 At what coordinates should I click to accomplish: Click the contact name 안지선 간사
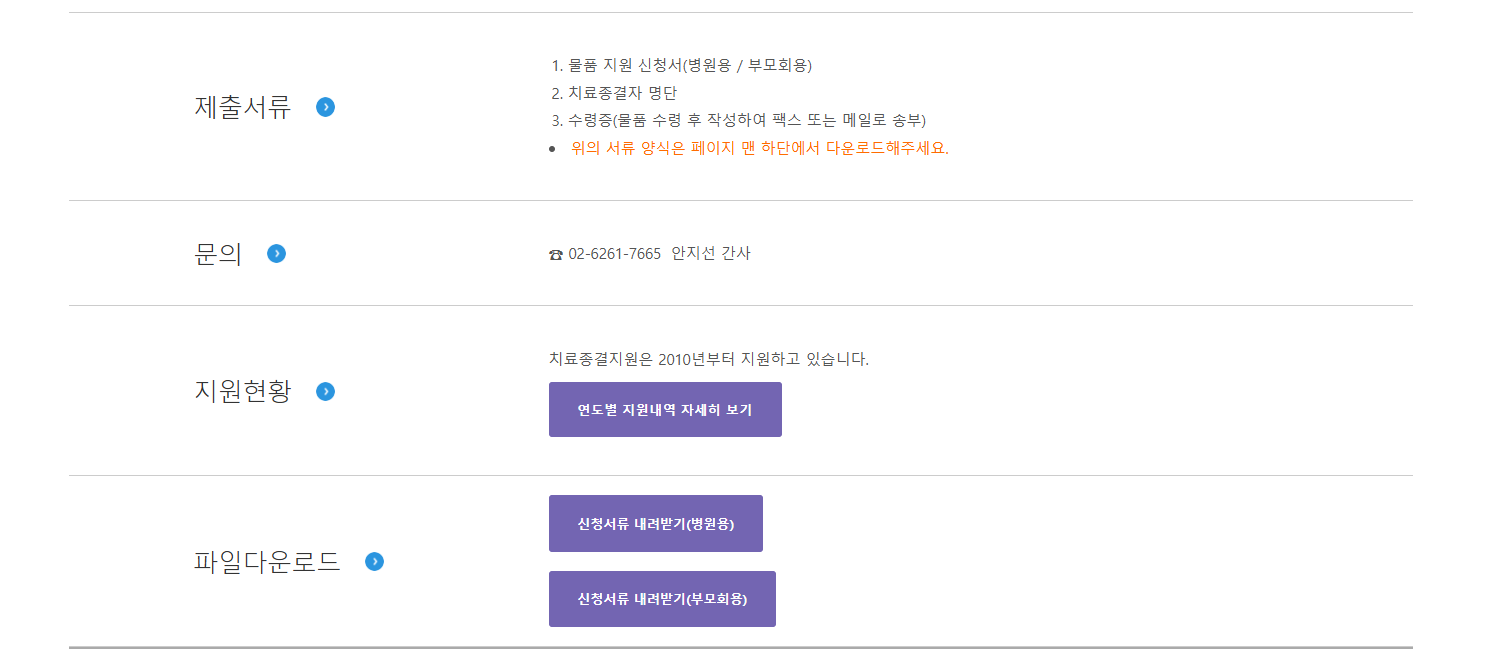pos(711,254)
